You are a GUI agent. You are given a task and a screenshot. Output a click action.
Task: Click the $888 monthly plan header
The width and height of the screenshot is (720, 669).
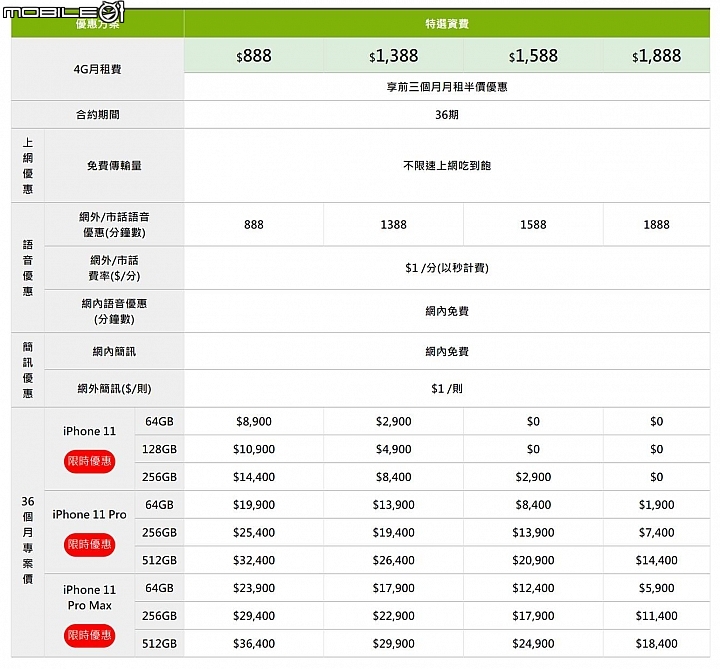253,56
